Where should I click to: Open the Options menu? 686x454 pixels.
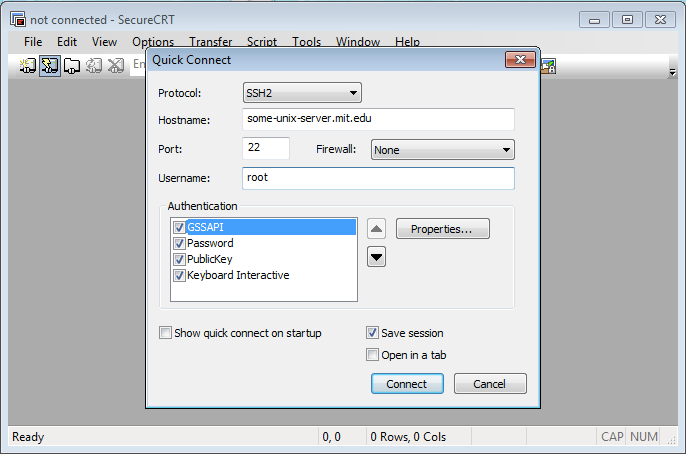[153, 42]
